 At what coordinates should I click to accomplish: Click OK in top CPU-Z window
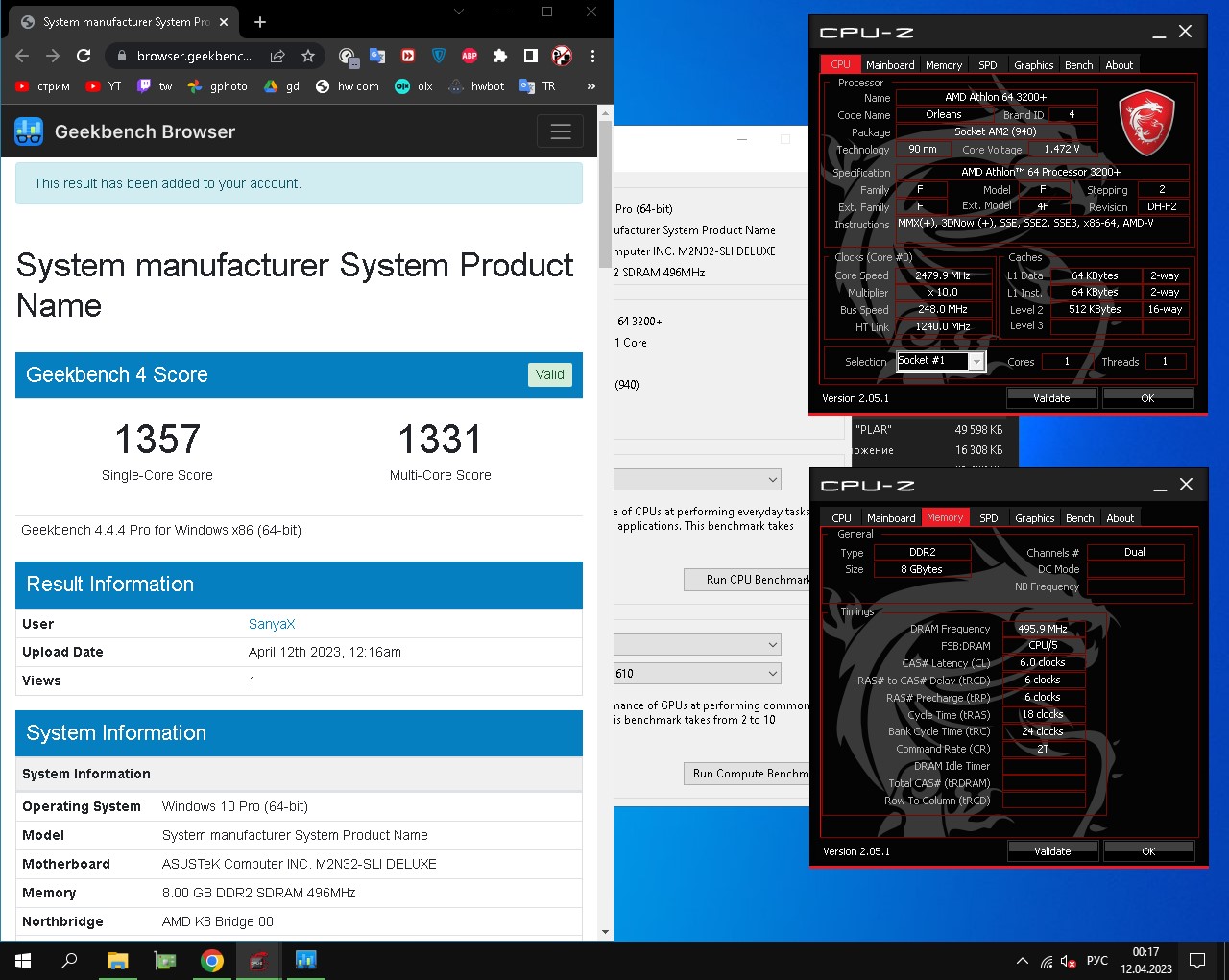pos(1147,397)
